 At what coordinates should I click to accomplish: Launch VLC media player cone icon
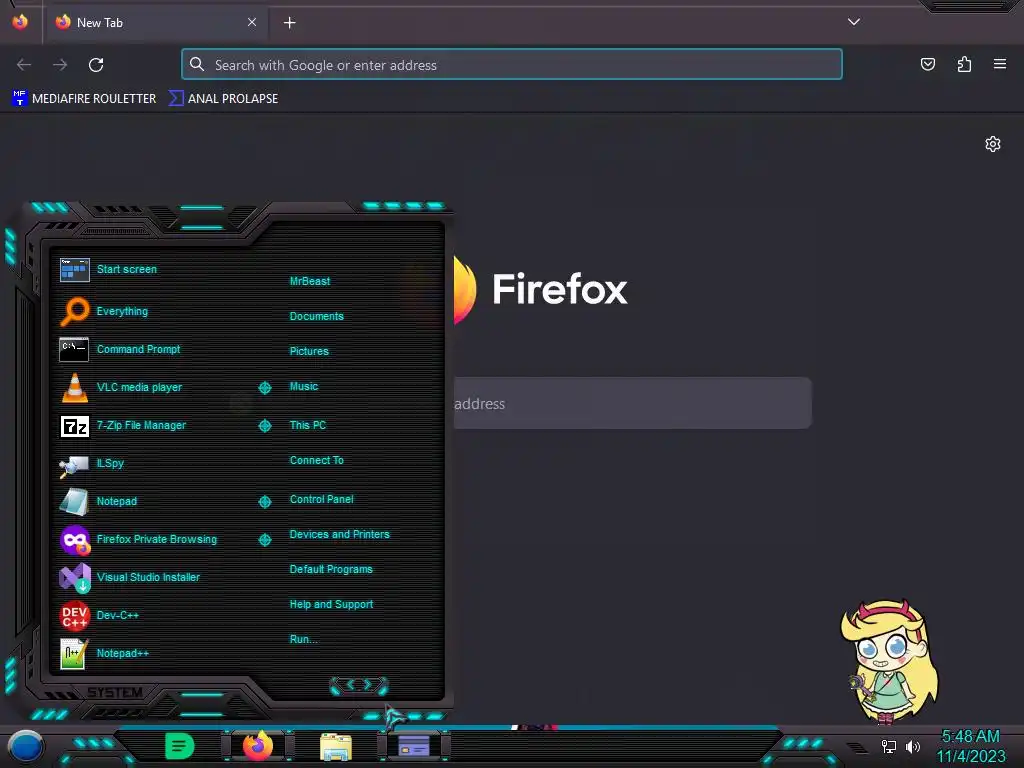(74, 387)
